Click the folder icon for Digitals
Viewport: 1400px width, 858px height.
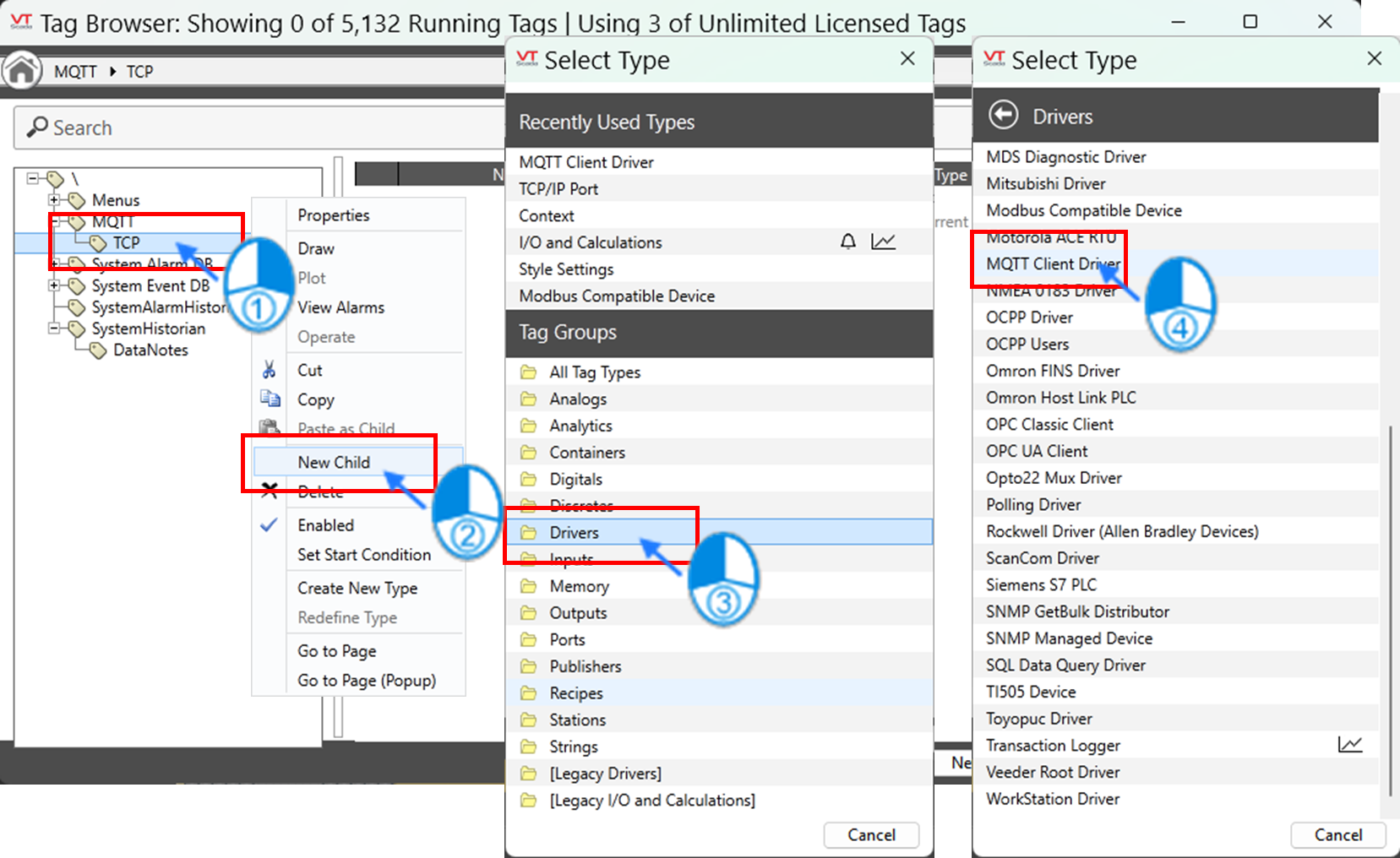click(x=529, y=480)
